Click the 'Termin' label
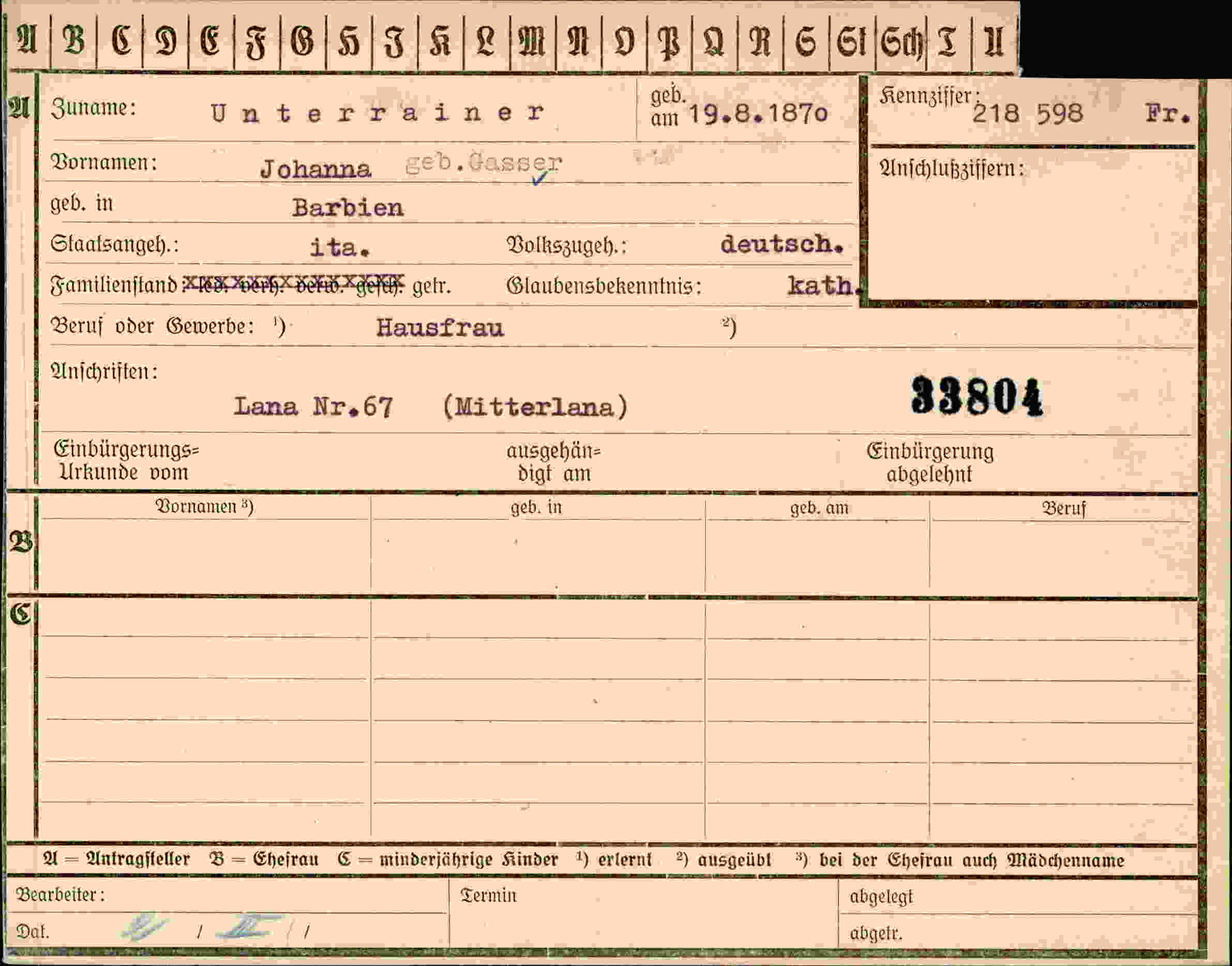This screenshot has width=1232, height=966. pyautogui.click(x=489, y=895)
